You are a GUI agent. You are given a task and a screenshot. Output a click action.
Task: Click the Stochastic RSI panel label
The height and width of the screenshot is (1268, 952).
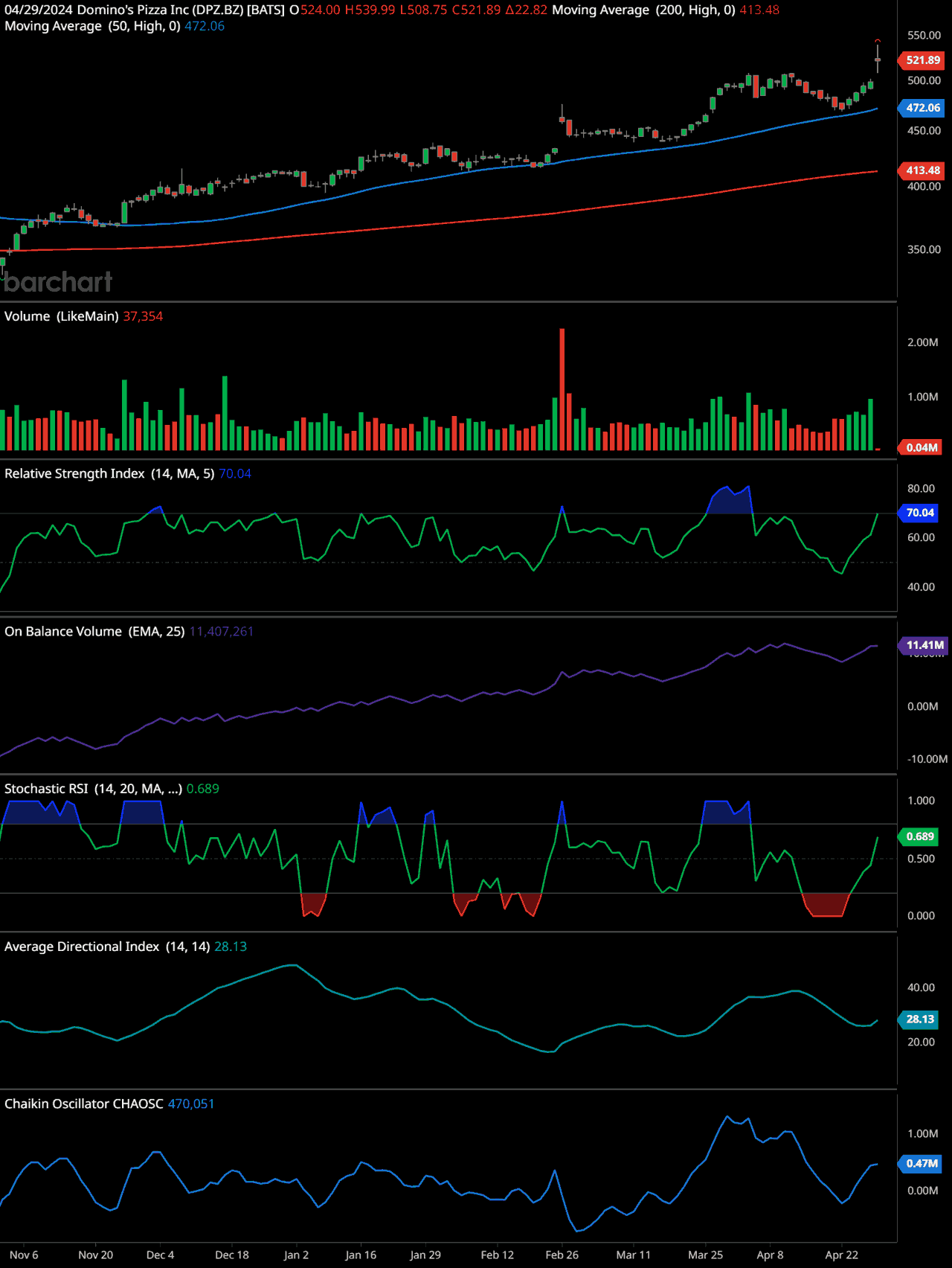(93, 789)
